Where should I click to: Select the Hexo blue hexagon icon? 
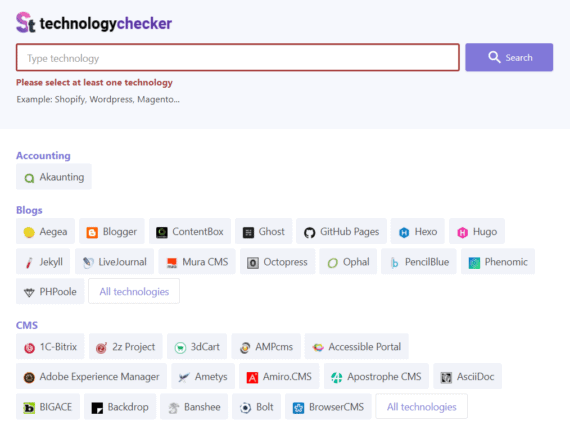[404, 232]
